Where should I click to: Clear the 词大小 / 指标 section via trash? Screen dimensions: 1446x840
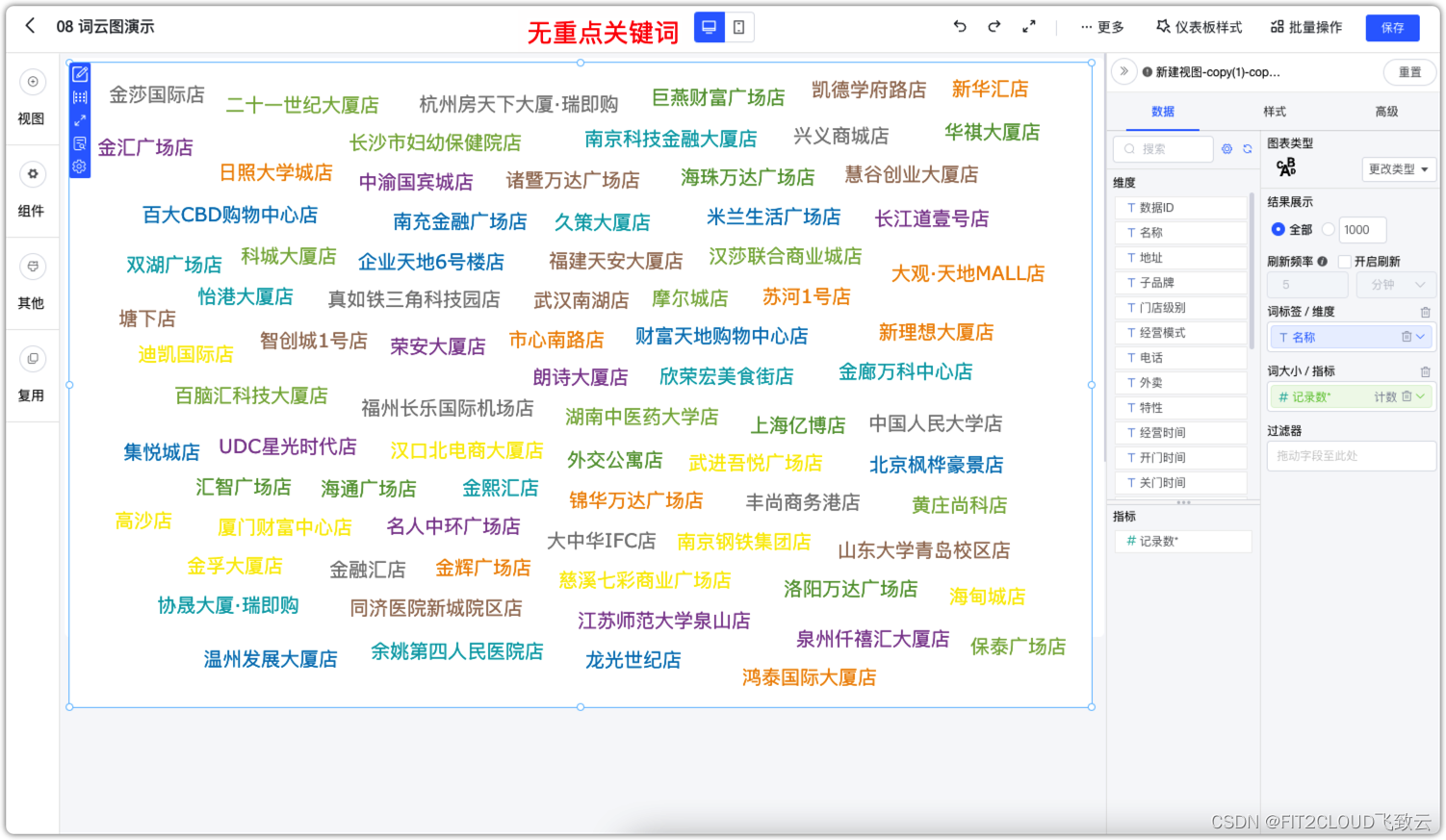coord(1426,372)
